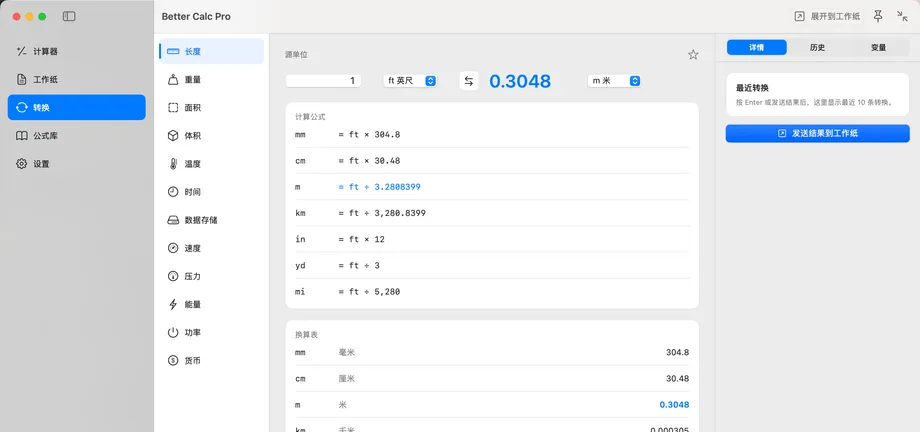Select 转换 in the sidebar
The height and width of the screenshot is (432, 920).
coord(76,107)
